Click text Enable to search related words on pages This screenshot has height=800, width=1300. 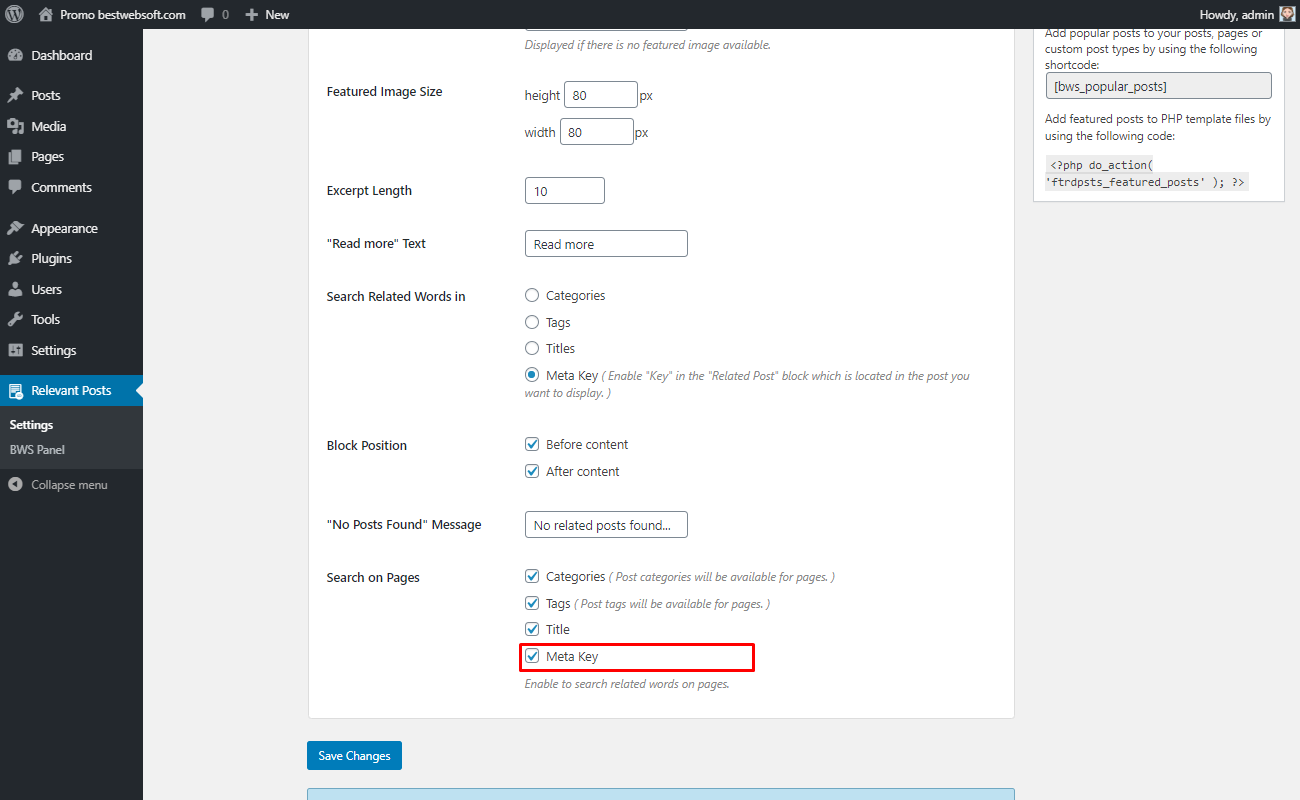coord(627,684)
